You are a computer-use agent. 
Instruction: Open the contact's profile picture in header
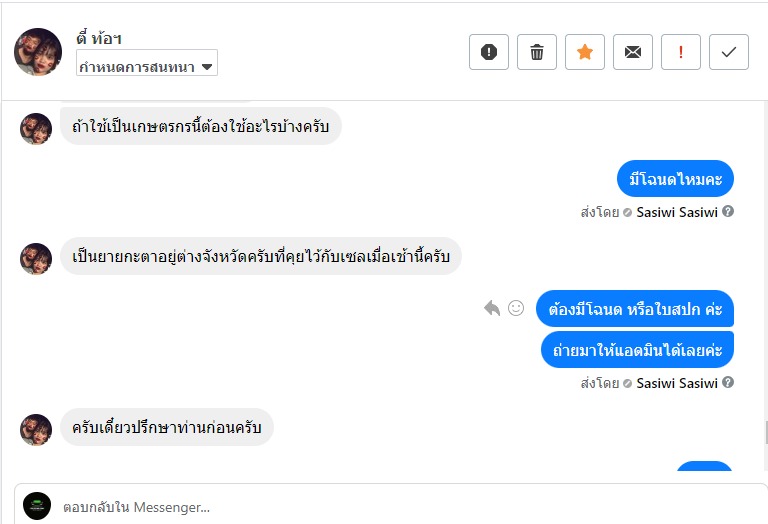pos(38,52)
